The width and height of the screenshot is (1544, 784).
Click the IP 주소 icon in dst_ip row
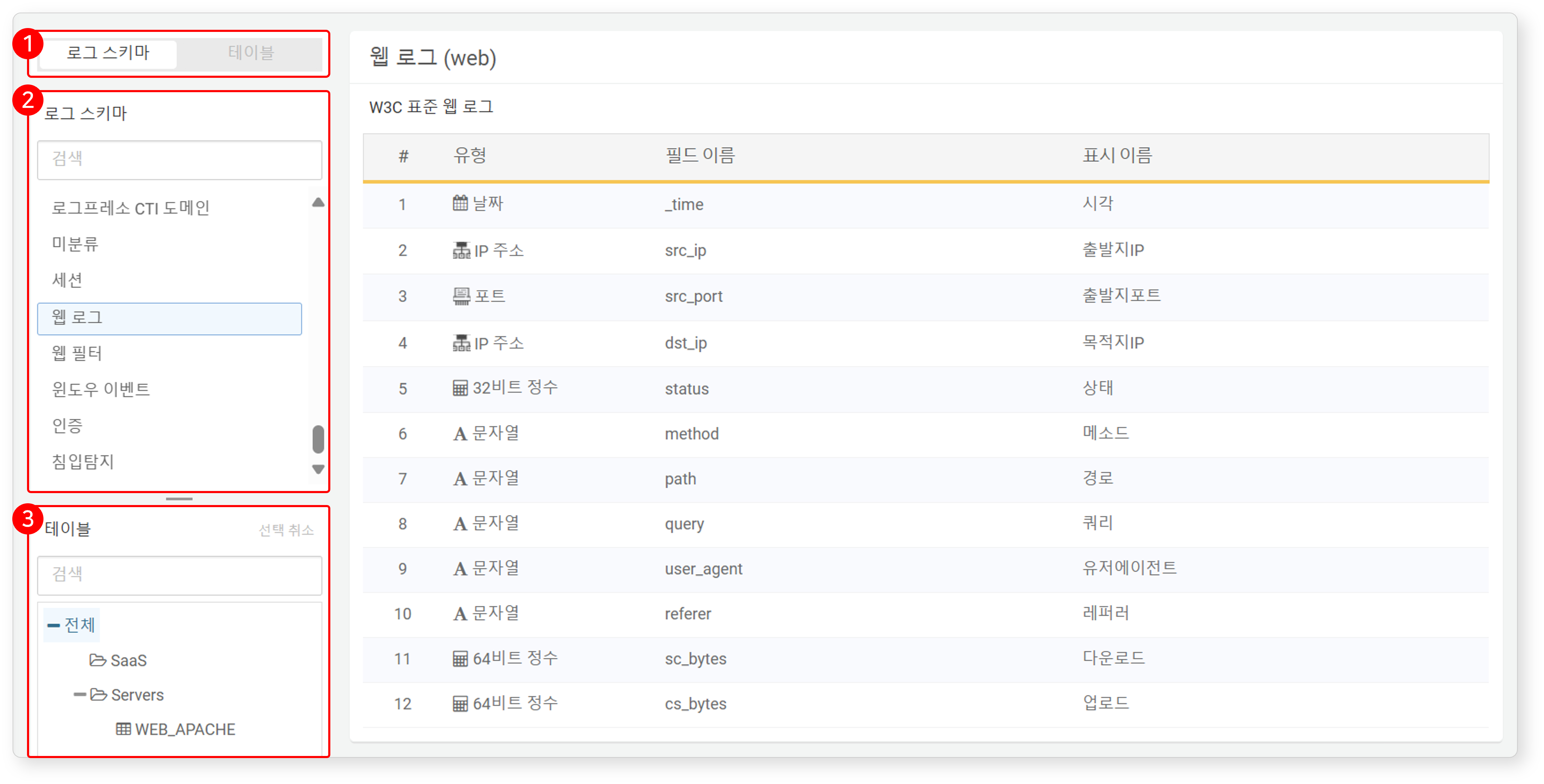461,343
